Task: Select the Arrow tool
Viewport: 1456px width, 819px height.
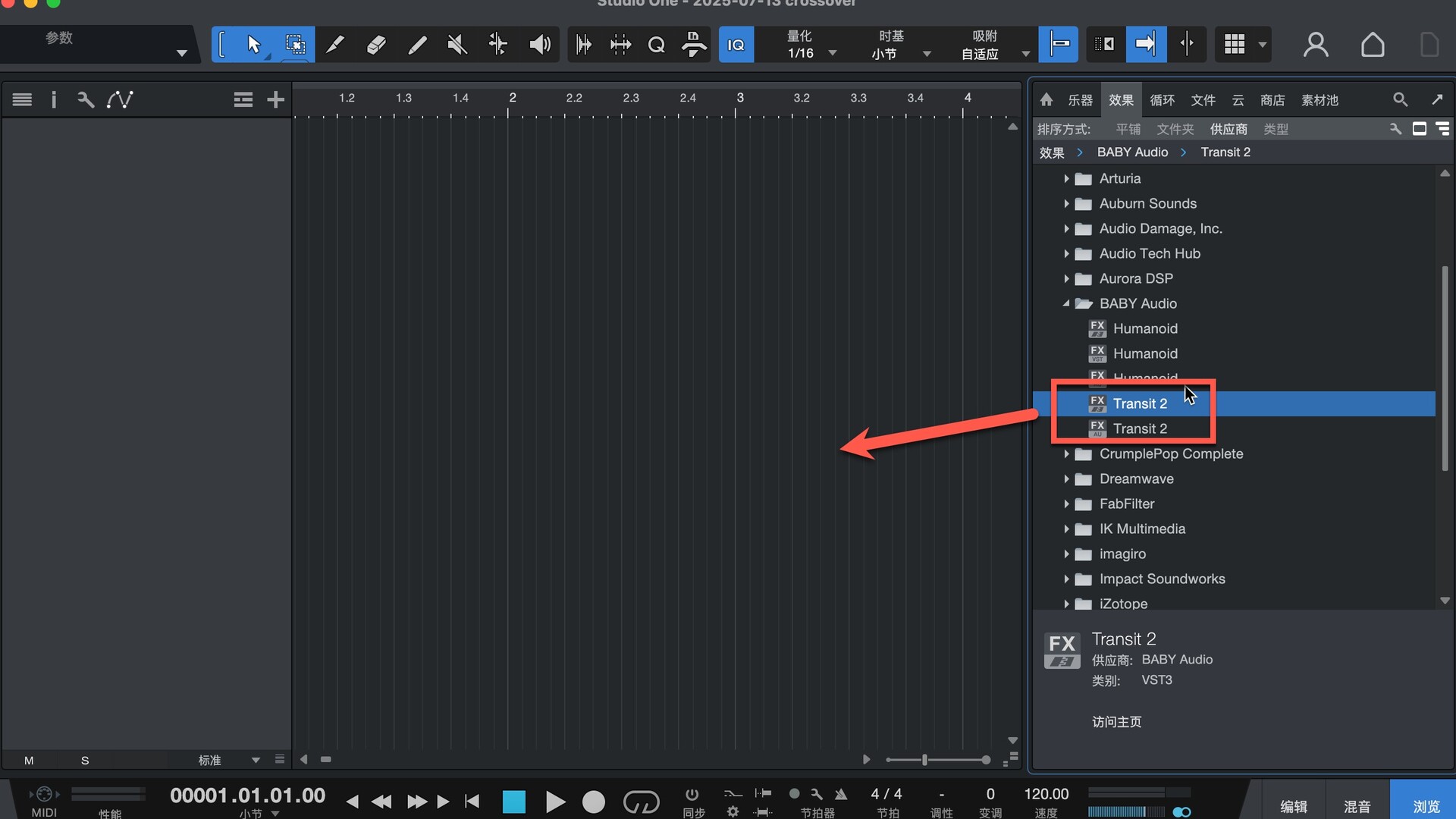Action: pyautogui.click(x=253, y=45)
